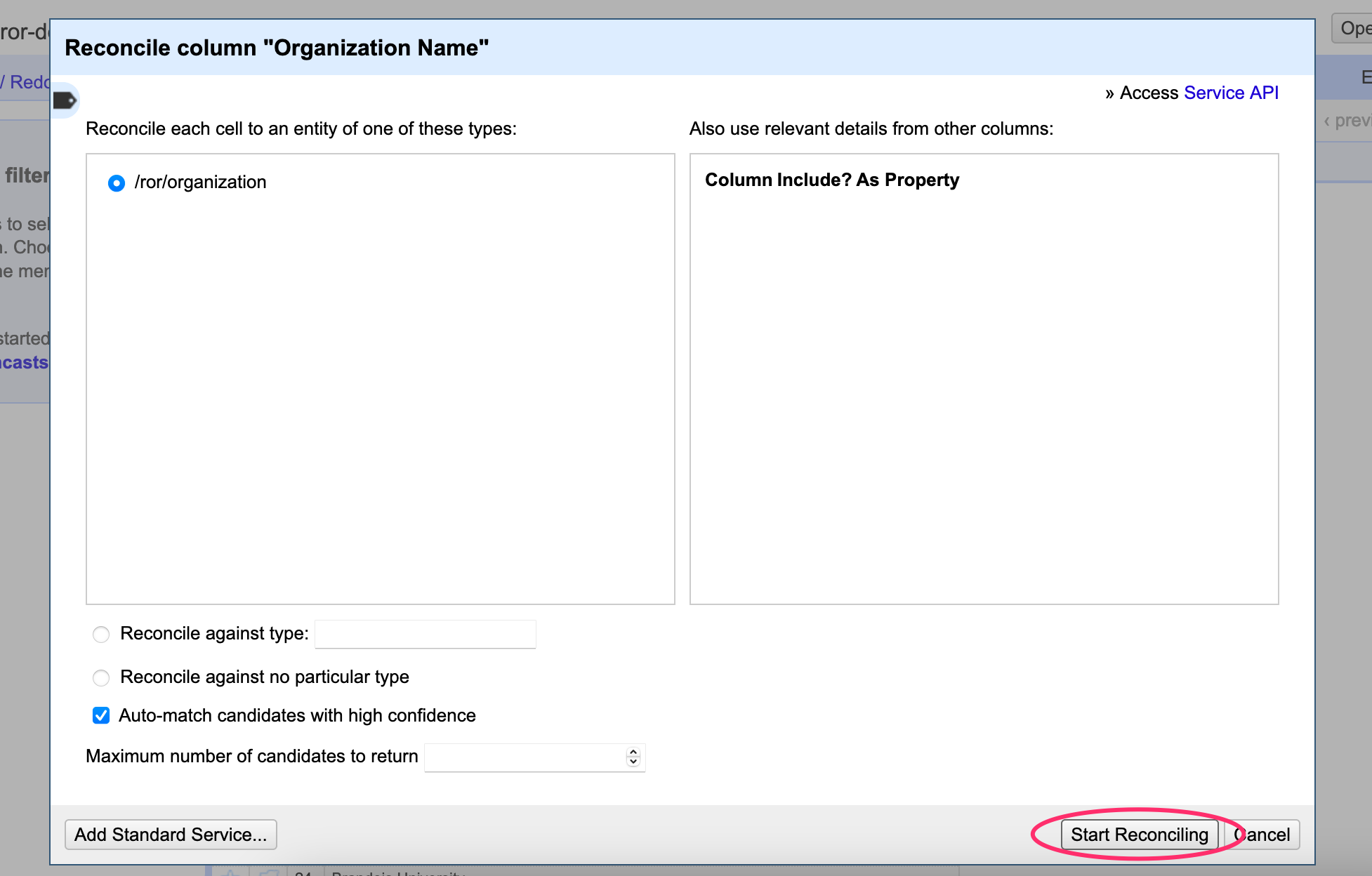The image size is (1372, 876).
Task: Open the Service API link
Action: click(1231, 93)
